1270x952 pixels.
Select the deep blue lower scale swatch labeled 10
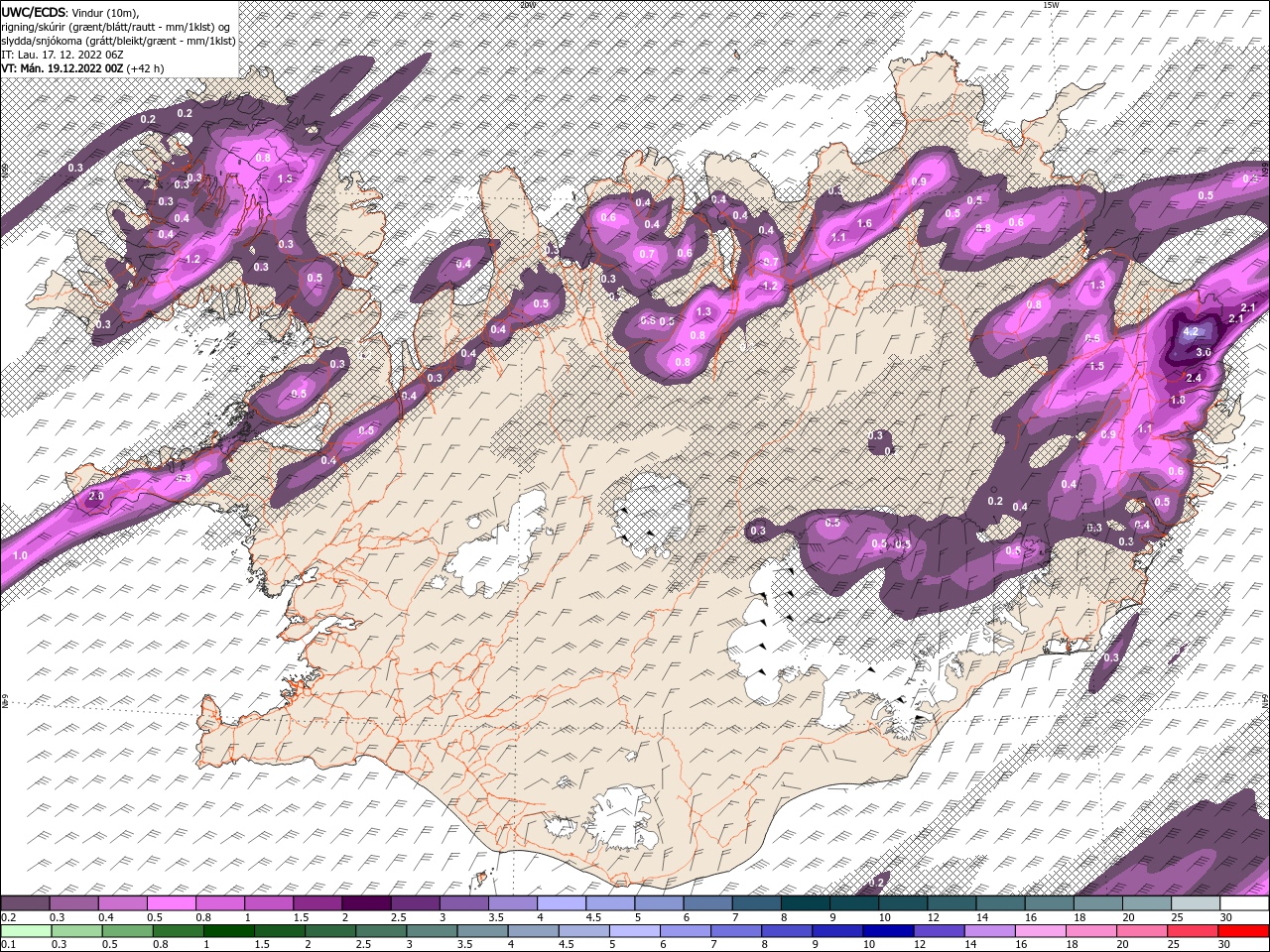click(x=888, y=931)
